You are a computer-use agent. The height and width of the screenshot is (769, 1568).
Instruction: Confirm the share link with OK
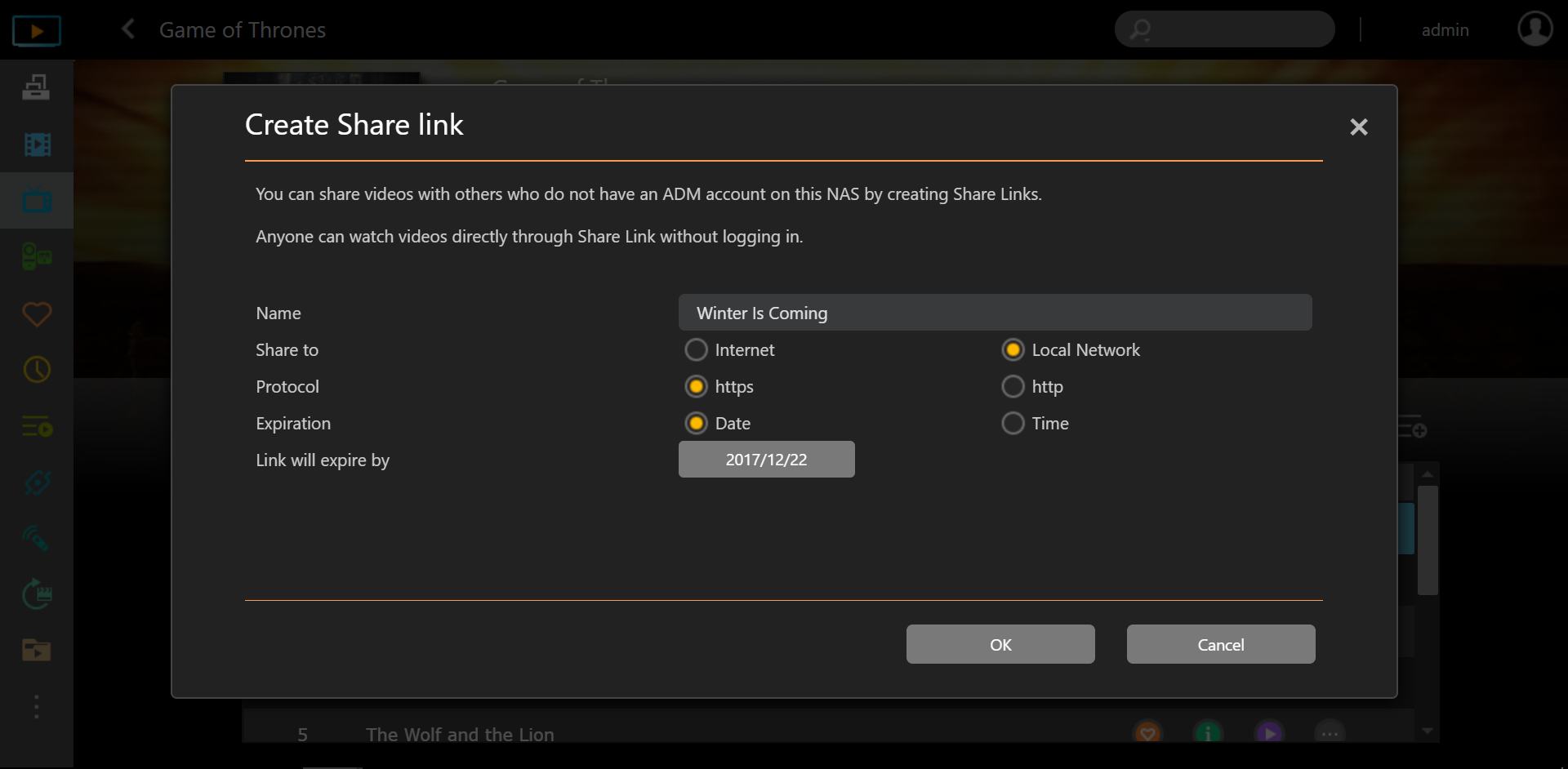pyautogui.click(x=1000, y=644)
